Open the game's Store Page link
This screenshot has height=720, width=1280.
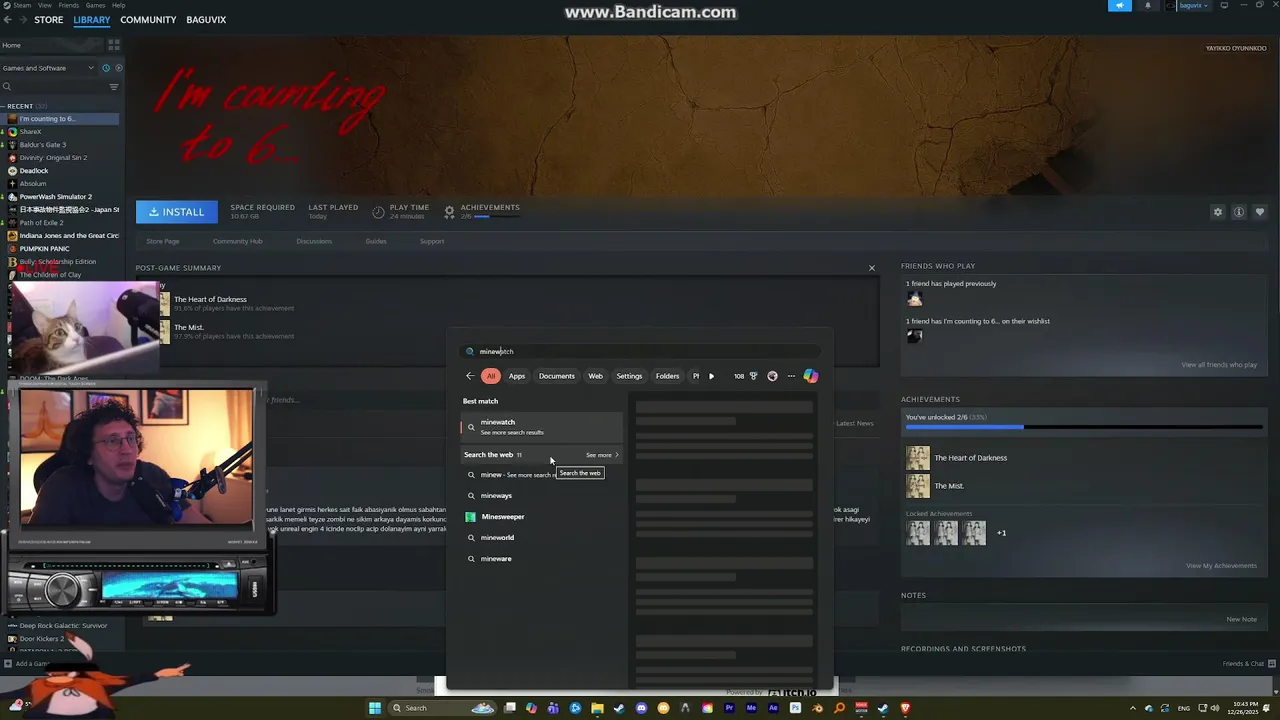click(x=163, y=241)
